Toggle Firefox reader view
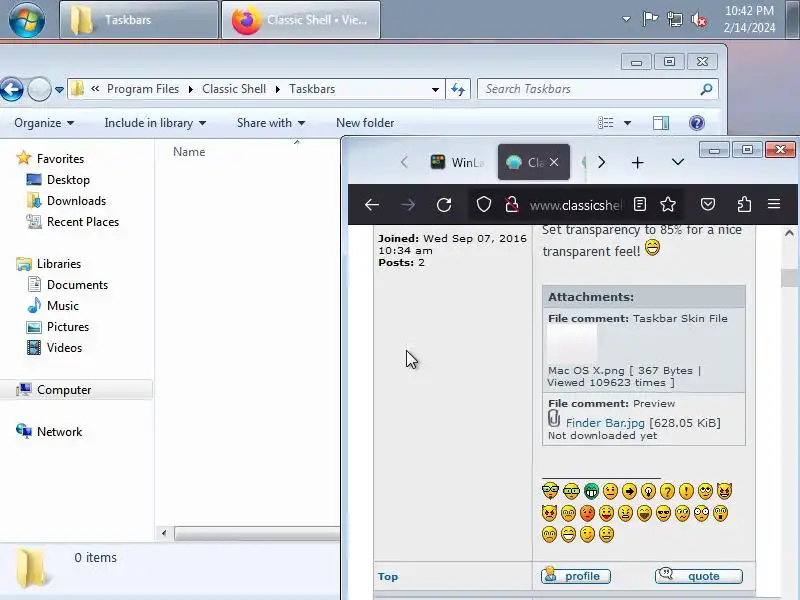Image resolution: width=800 pixels, height=600 pixels. point(640,205)
